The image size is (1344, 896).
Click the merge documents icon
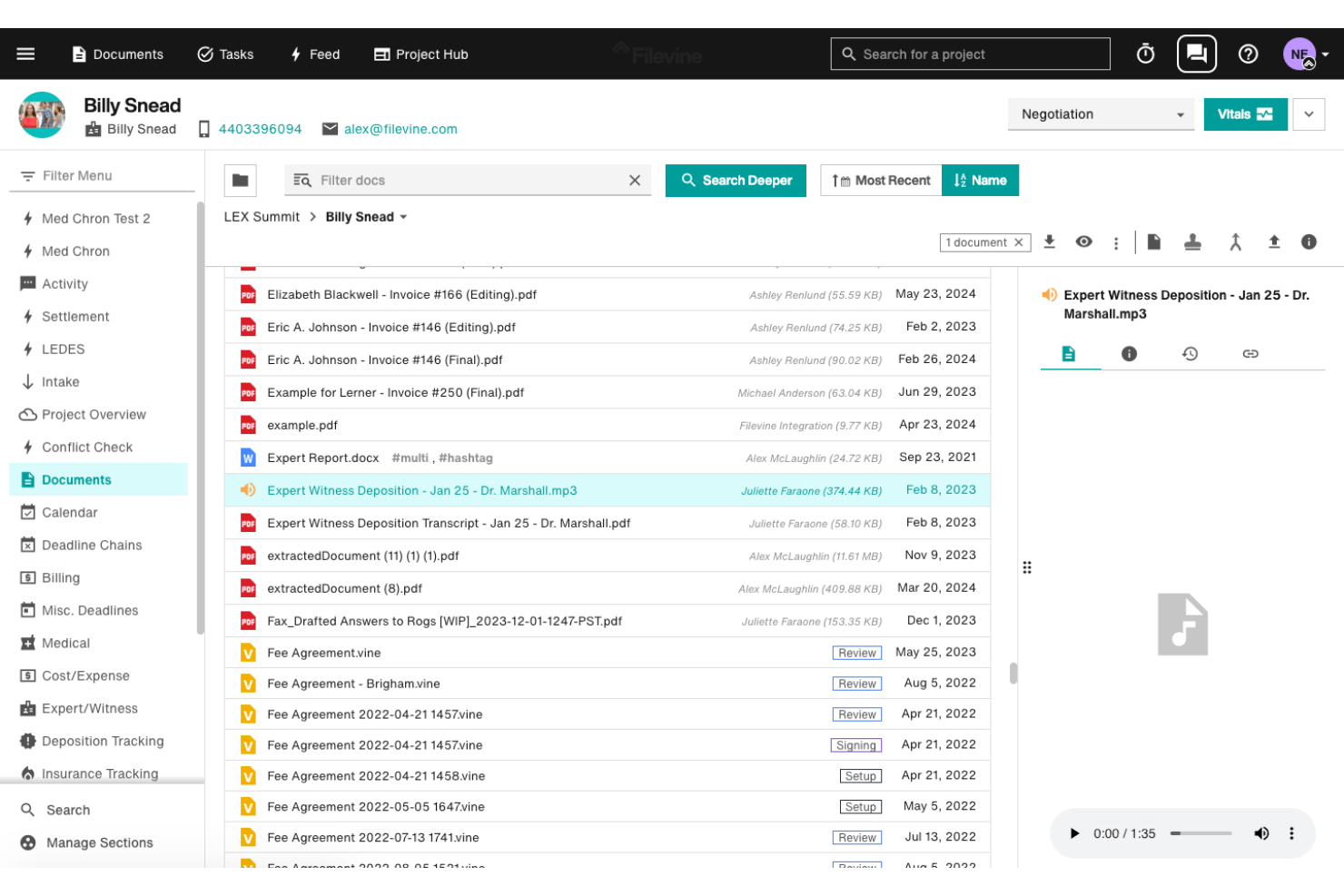[x=1235, y=242]
